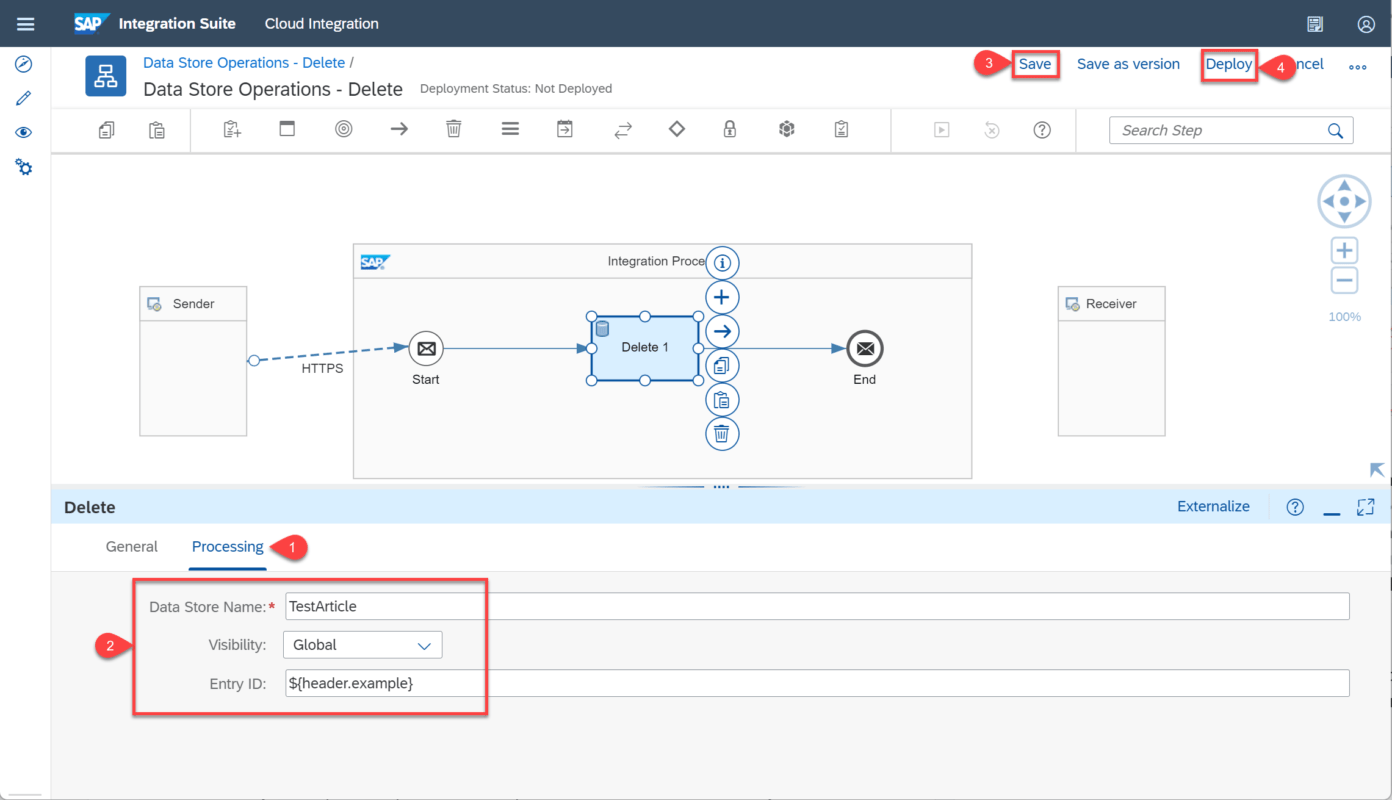Switch to the Processing tab
The height and width of the screenshot is (800, 1392).
click(x=228, y=547)
